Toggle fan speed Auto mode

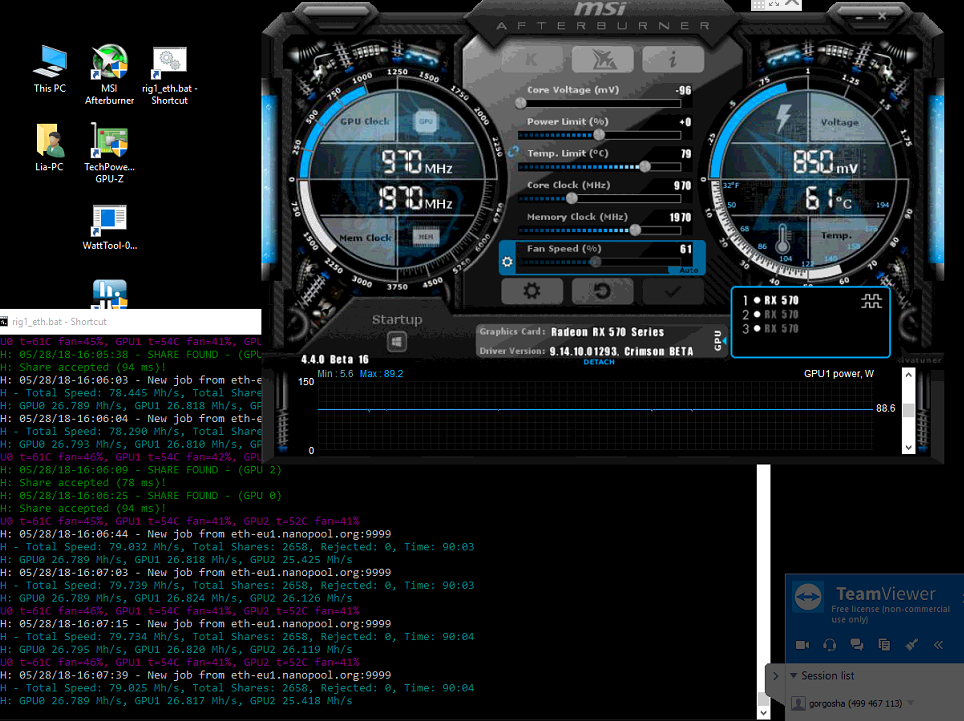click(689, 270)
